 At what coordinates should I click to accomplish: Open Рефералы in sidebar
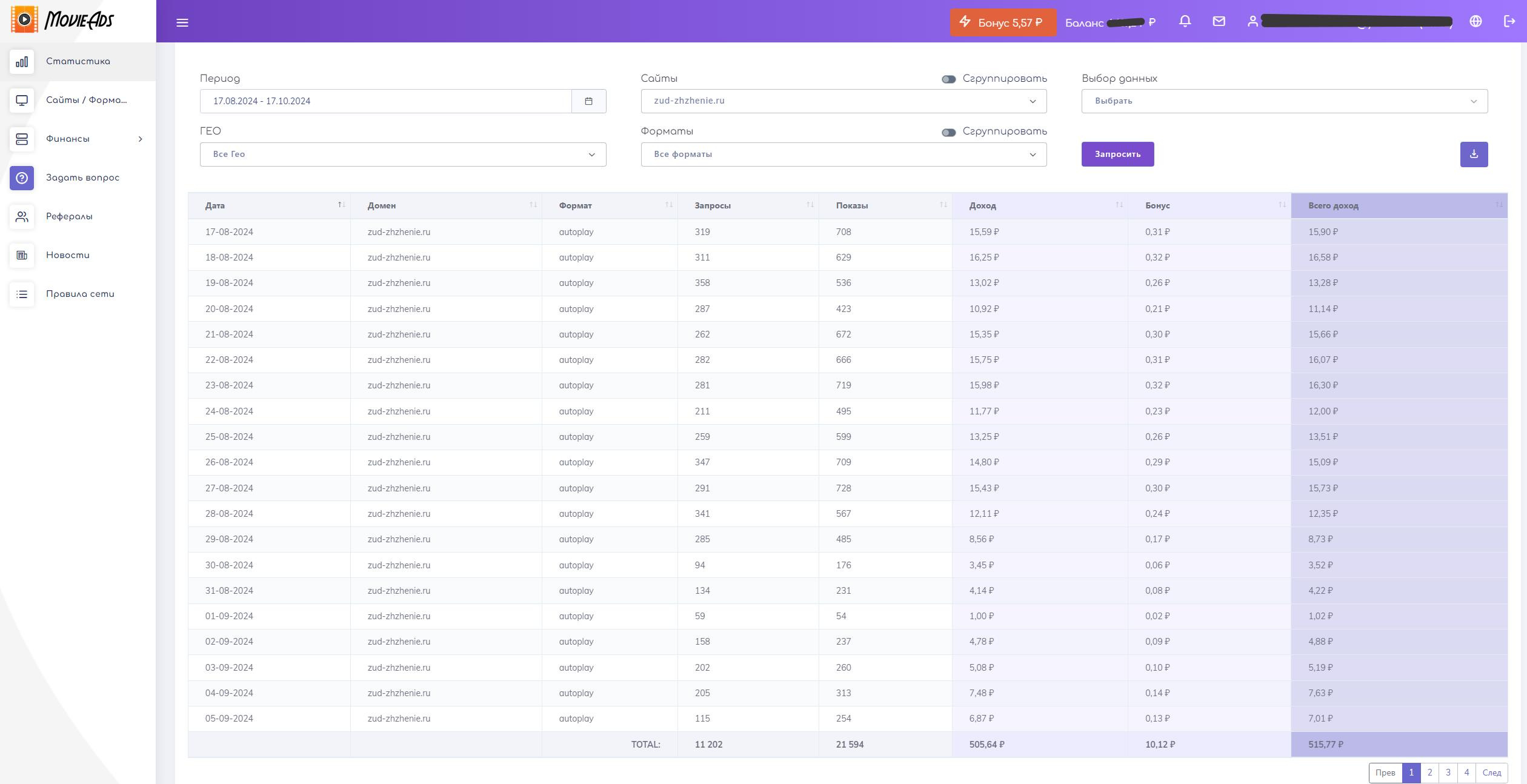[78, 217]
